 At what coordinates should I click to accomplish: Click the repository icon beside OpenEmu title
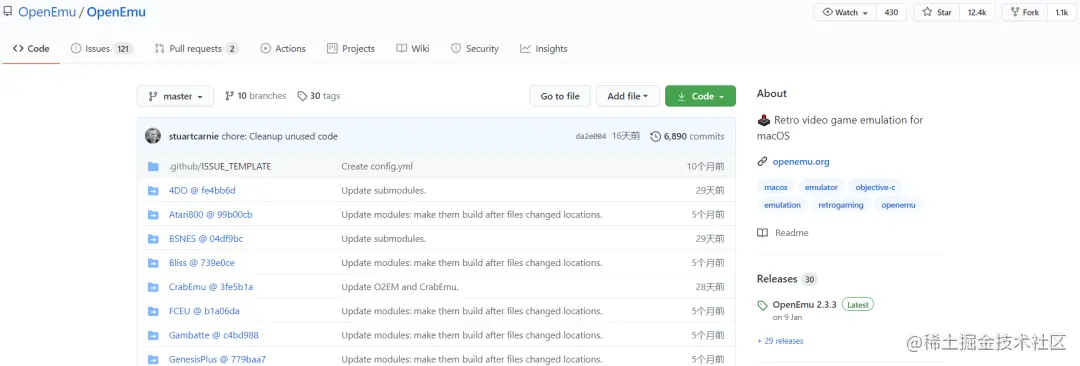(x=8, y=12)
